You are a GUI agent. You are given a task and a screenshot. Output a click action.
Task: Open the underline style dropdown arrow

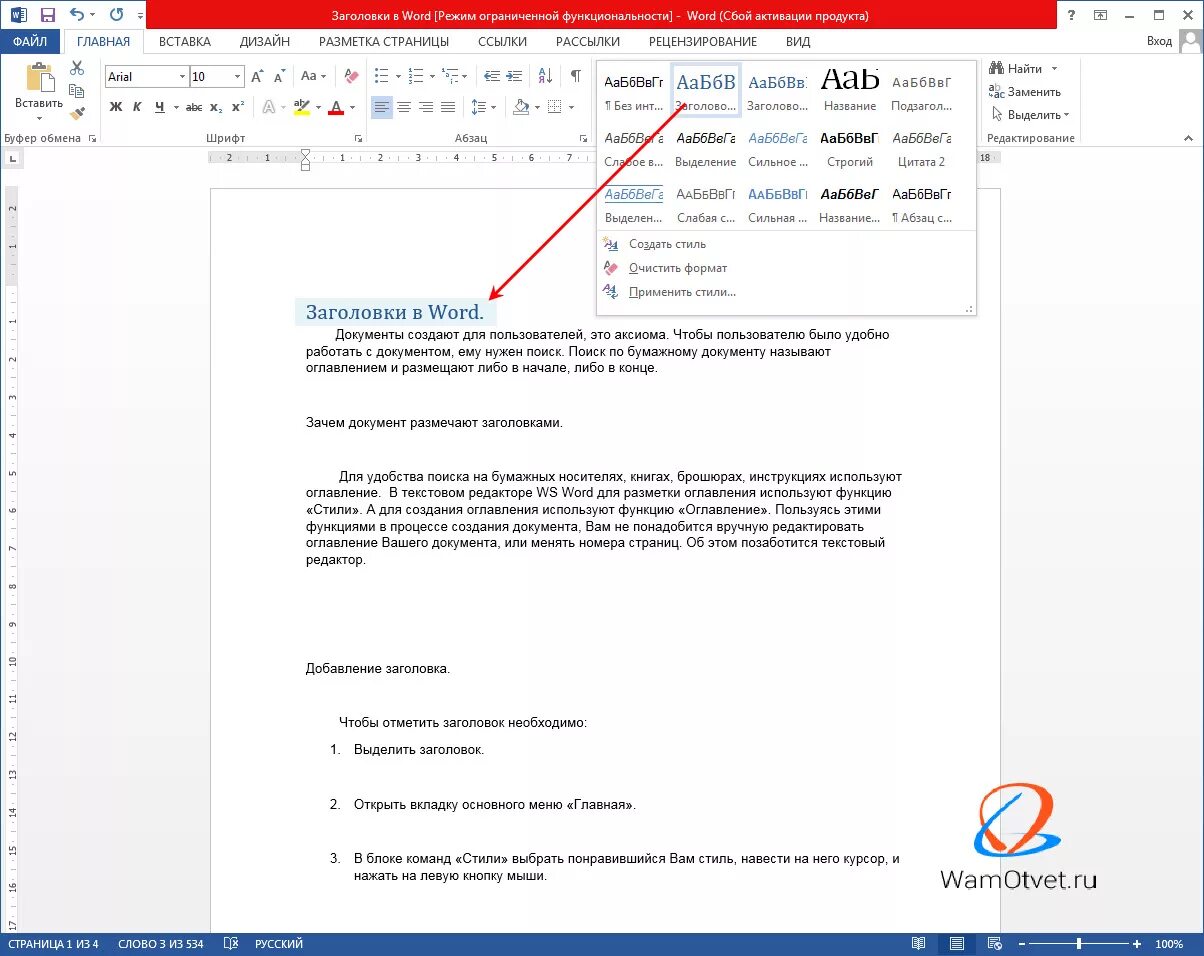coord(175,107)
